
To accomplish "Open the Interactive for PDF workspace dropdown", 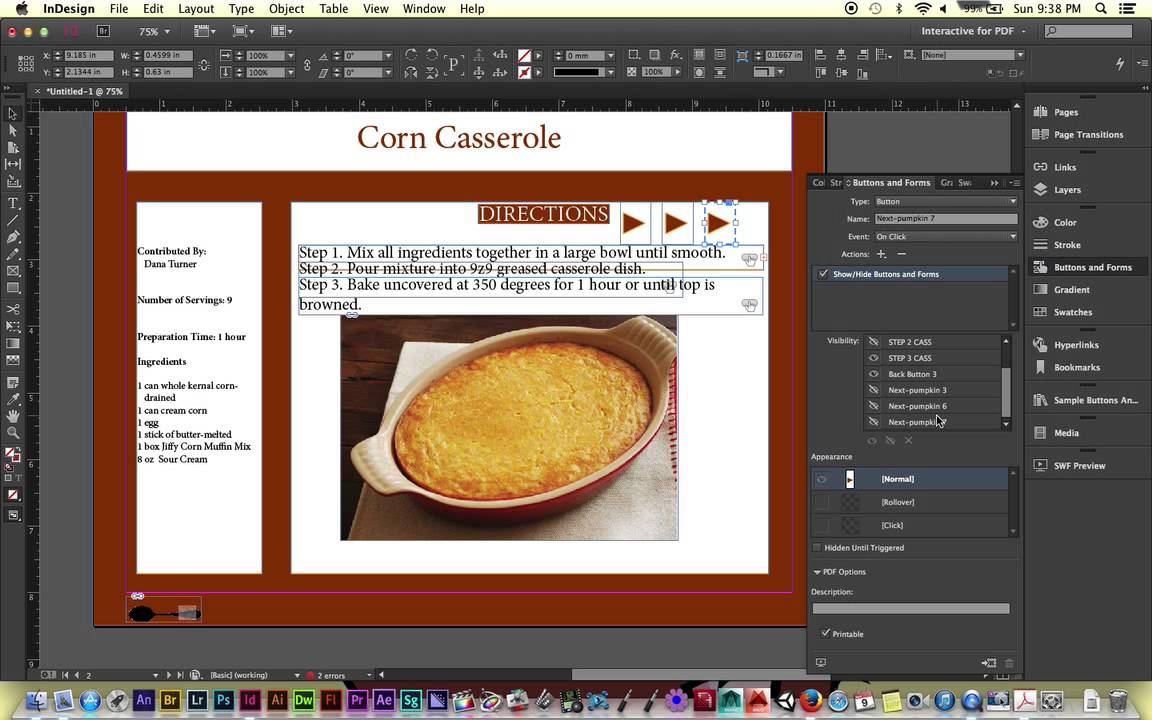I will pos(972,31).
